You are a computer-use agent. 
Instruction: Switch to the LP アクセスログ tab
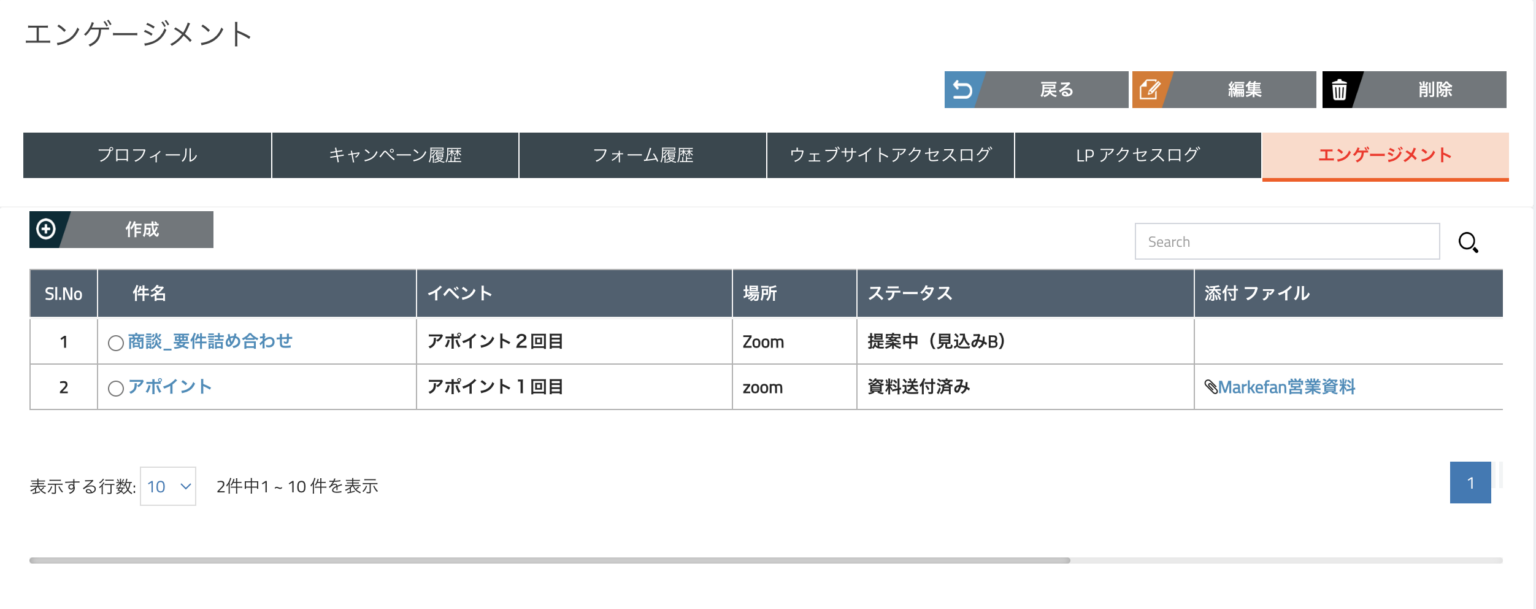coord(1138,155)
